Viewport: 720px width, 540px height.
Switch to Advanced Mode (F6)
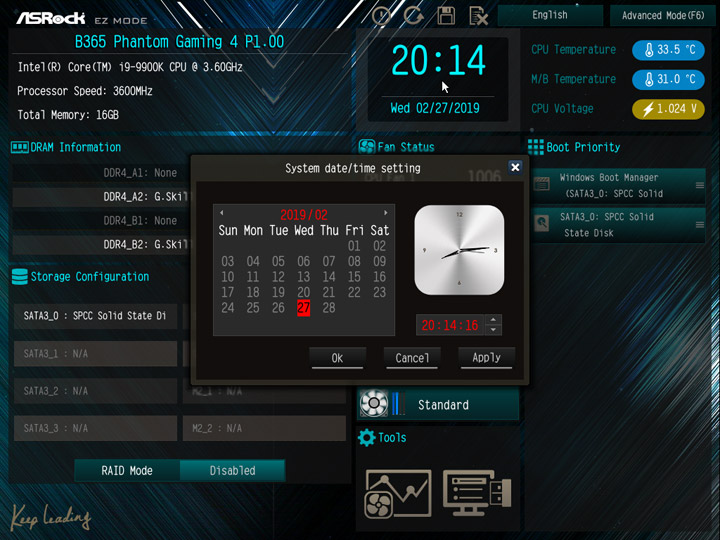[663, 16]
